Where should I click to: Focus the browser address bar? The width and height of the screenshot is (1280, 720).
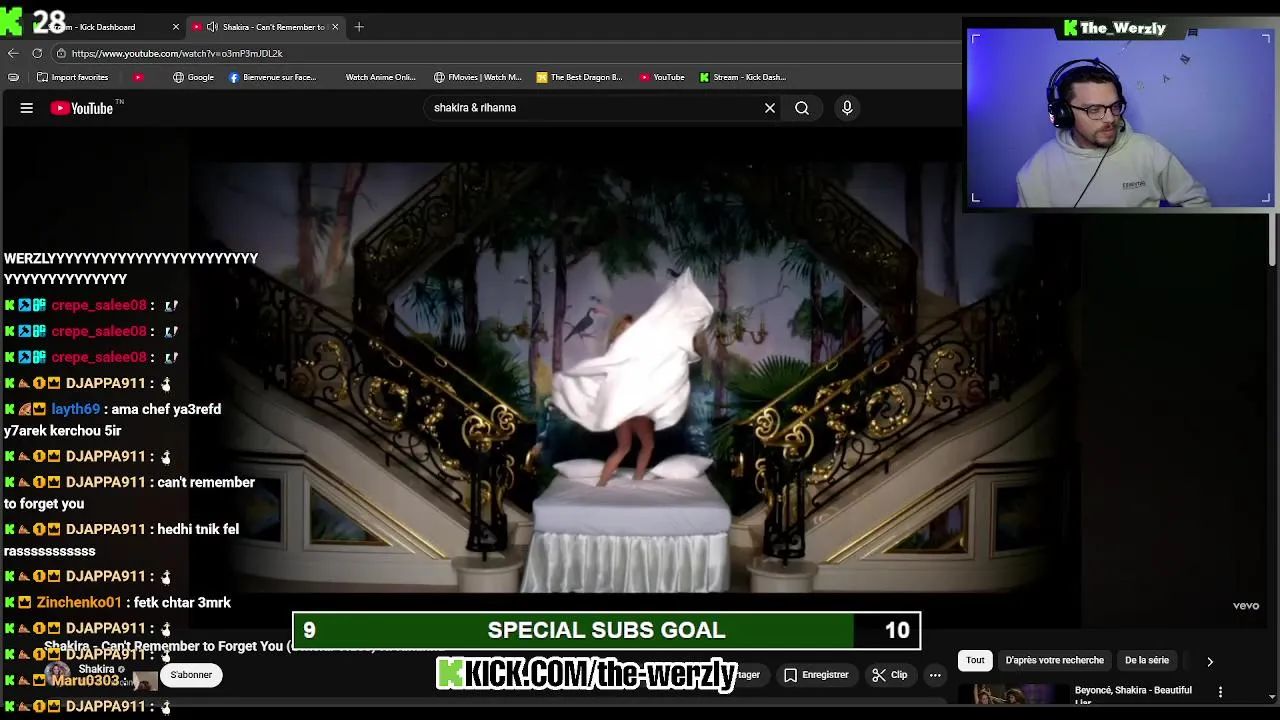[x=500, y=53]
